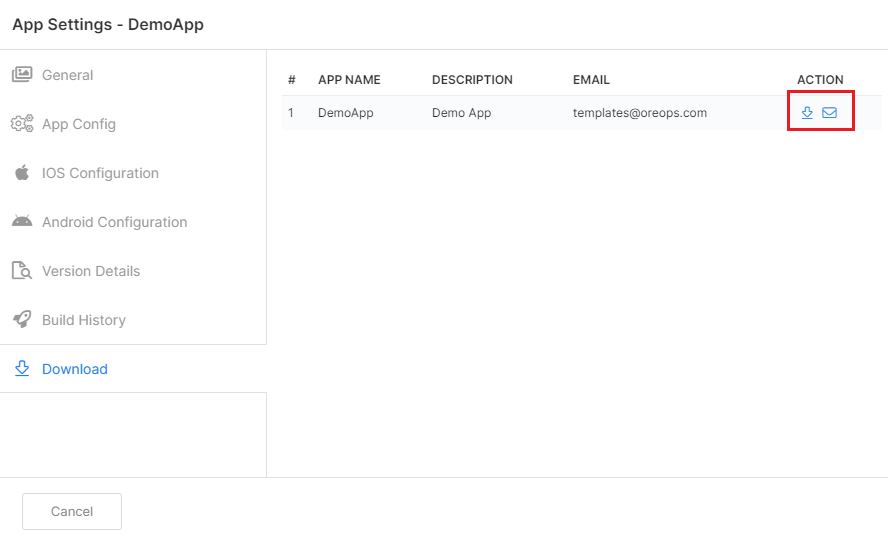Click the App Config gears icon
This screenshot has width=888, height=540.
[22, 123]
